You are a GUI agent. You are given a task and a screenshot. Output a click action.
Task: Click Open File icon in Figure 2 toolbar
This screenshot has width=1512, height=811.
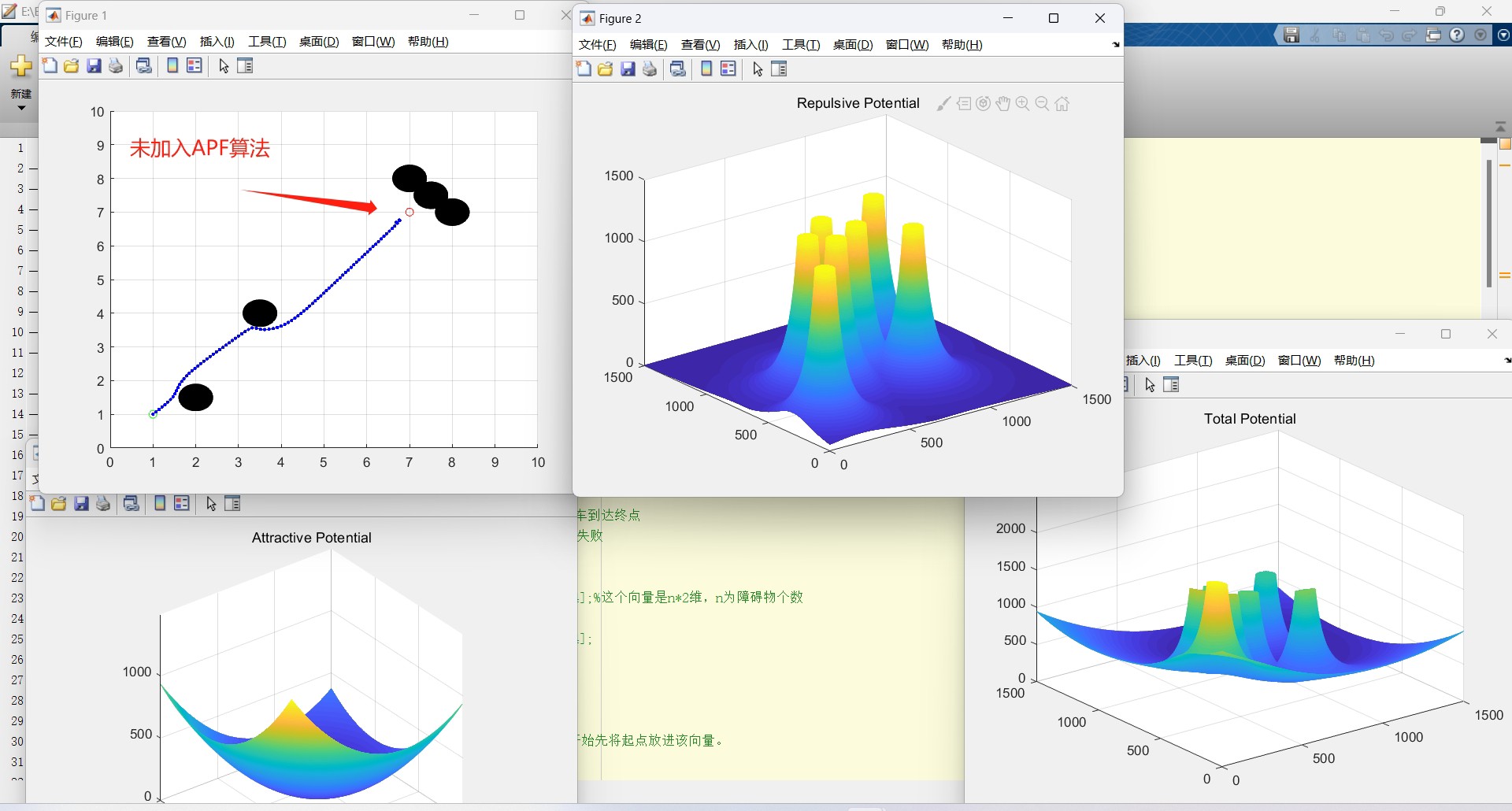coord(606,69)
